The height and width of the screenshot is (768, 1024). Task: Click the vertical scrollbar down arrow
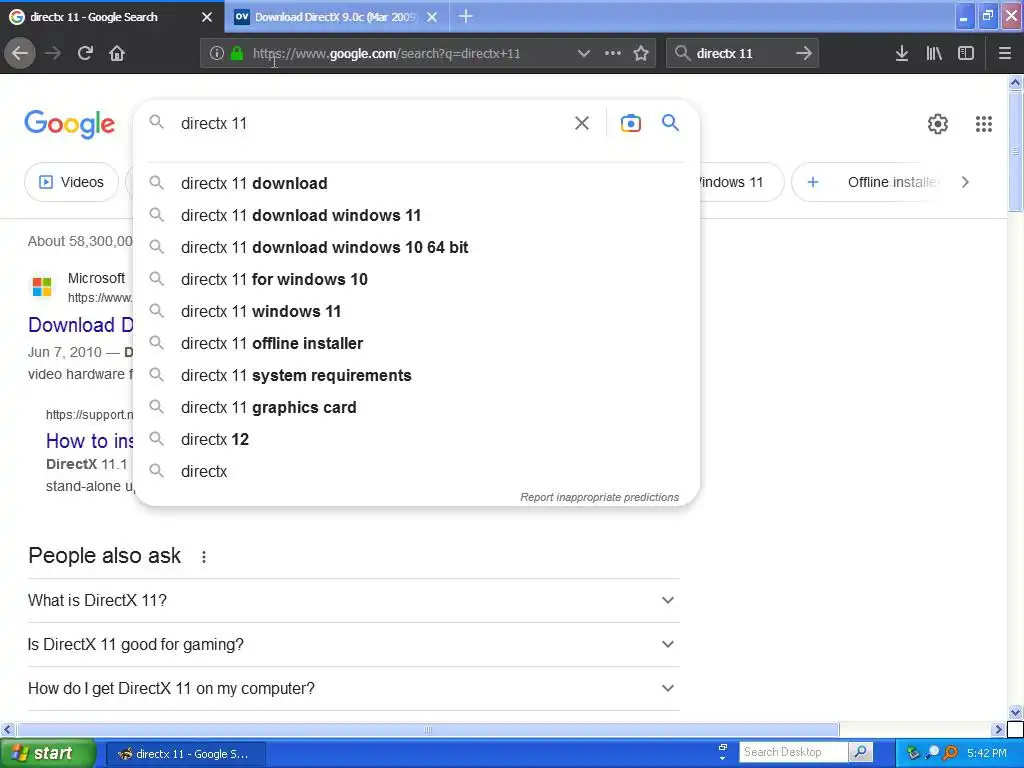coord(1015,712)
